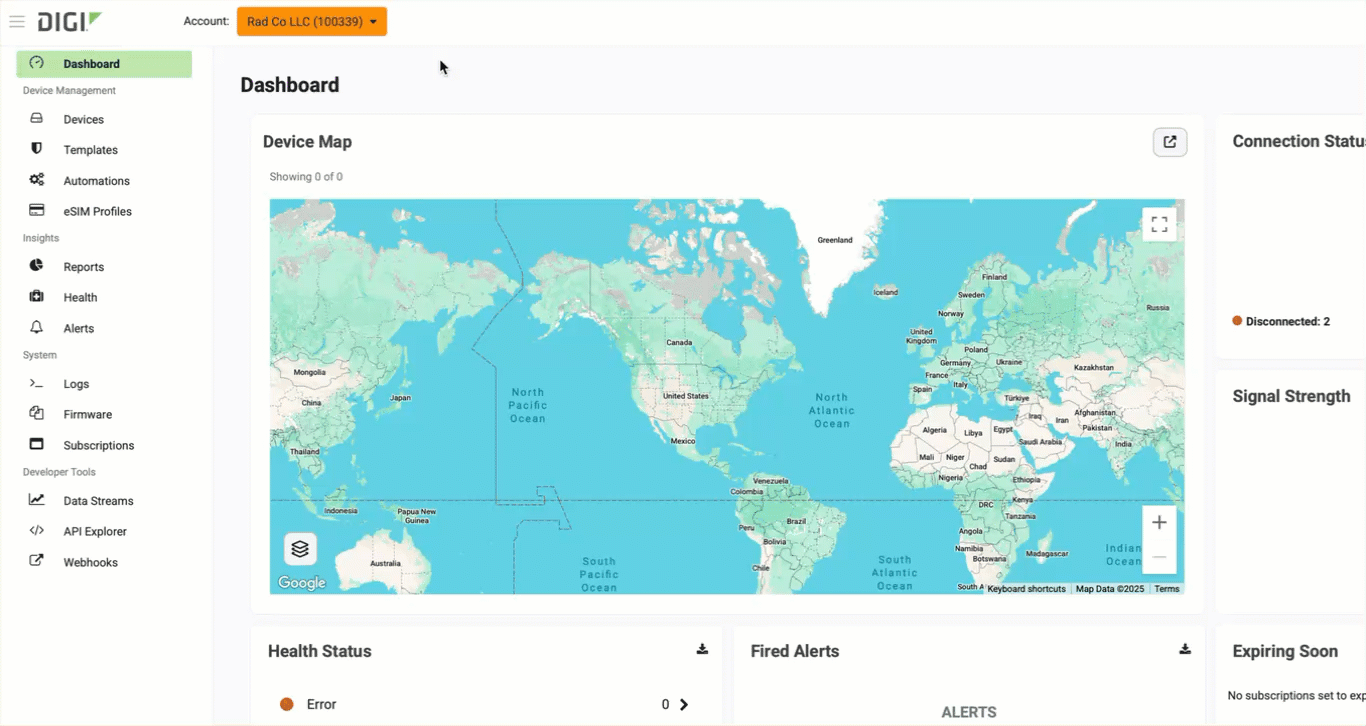The image size is (1366, 726).
Task: Go to Templates in the sidebar
Action: point(90,150)
